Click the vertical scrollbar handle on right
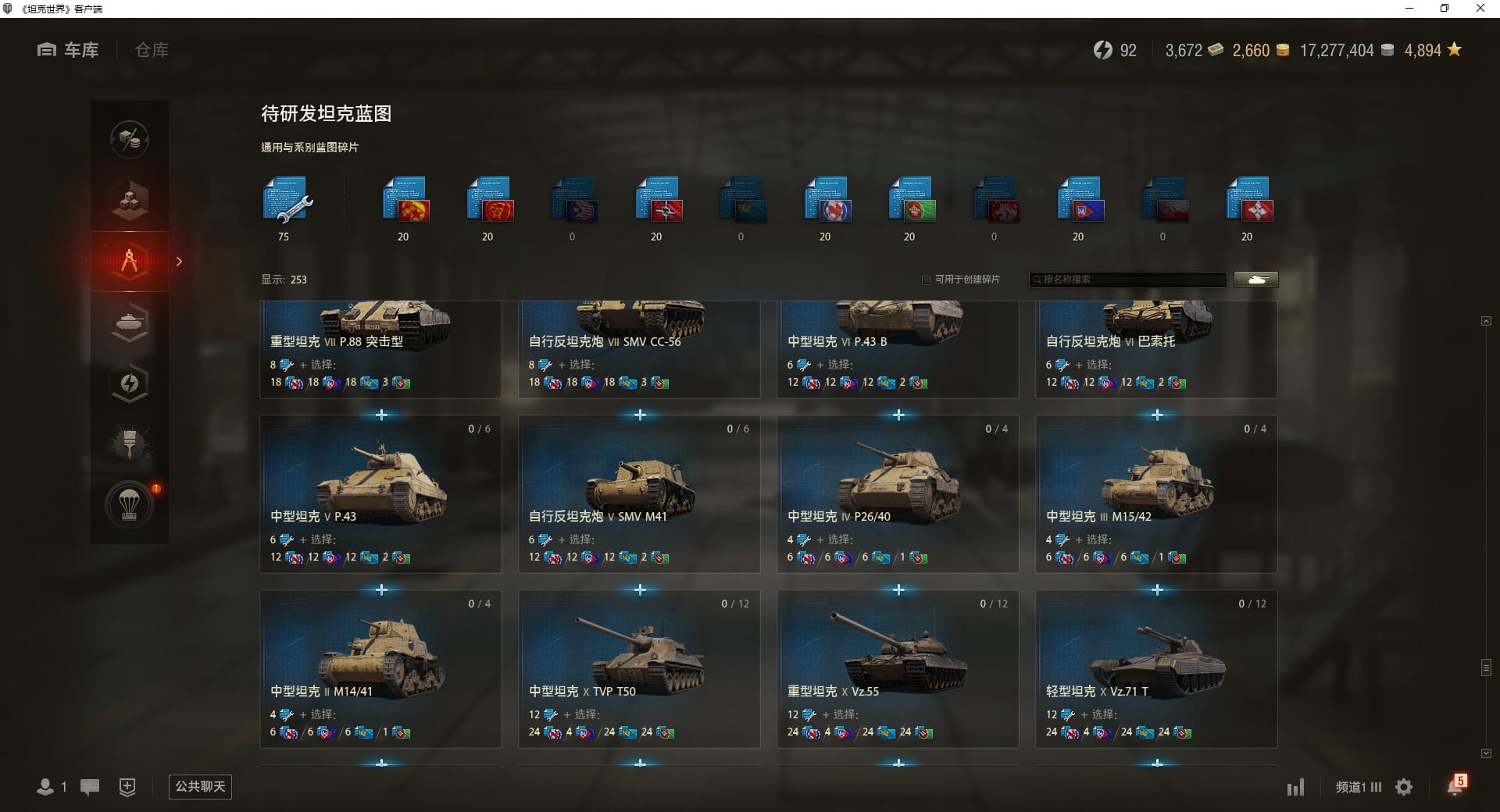Viewport: 1500px width, 812px height. pos(1486,668)
